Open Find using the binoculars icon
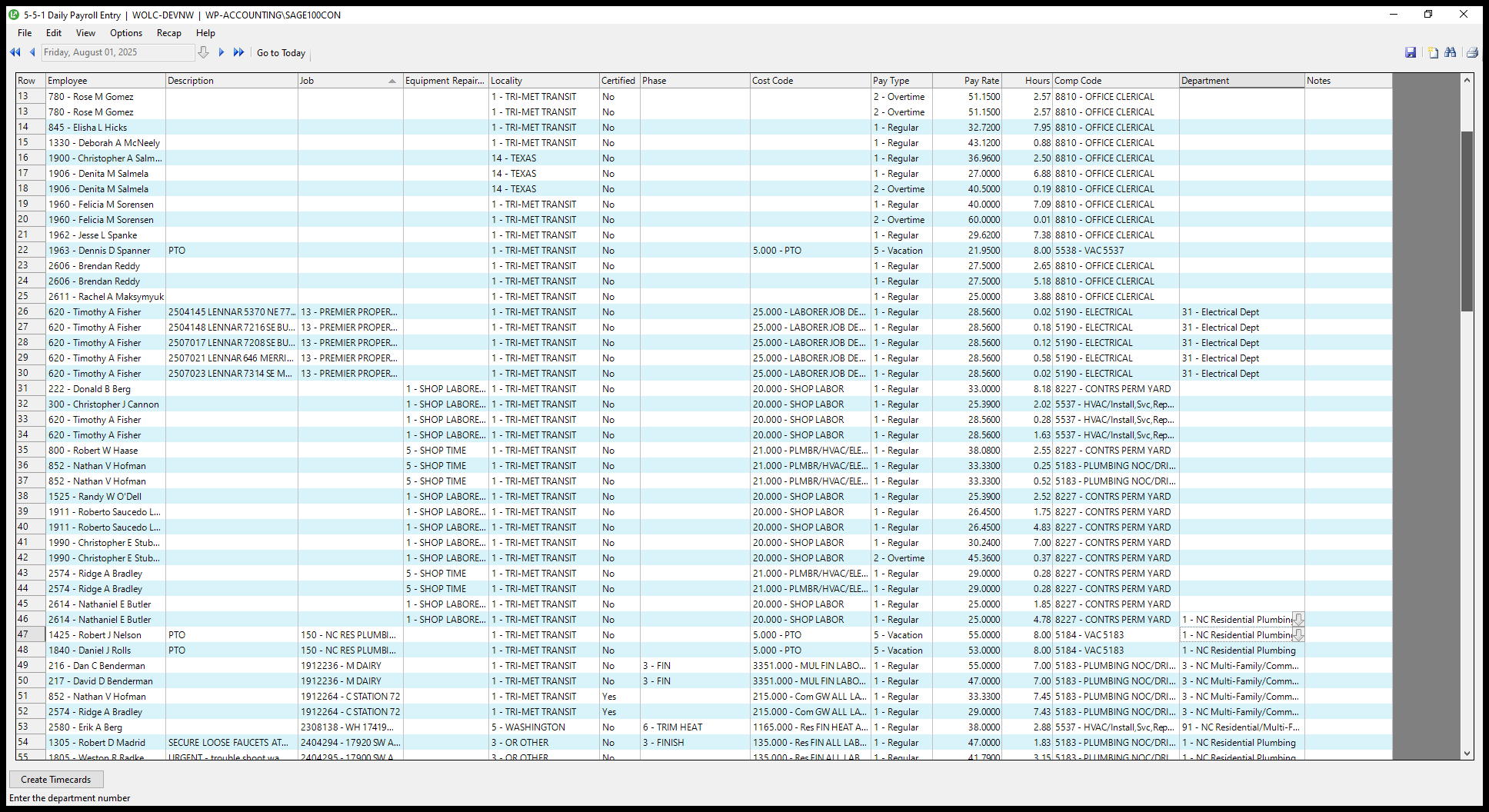This screenshot has width=1489, height=812. click(x=1451, y=52)
